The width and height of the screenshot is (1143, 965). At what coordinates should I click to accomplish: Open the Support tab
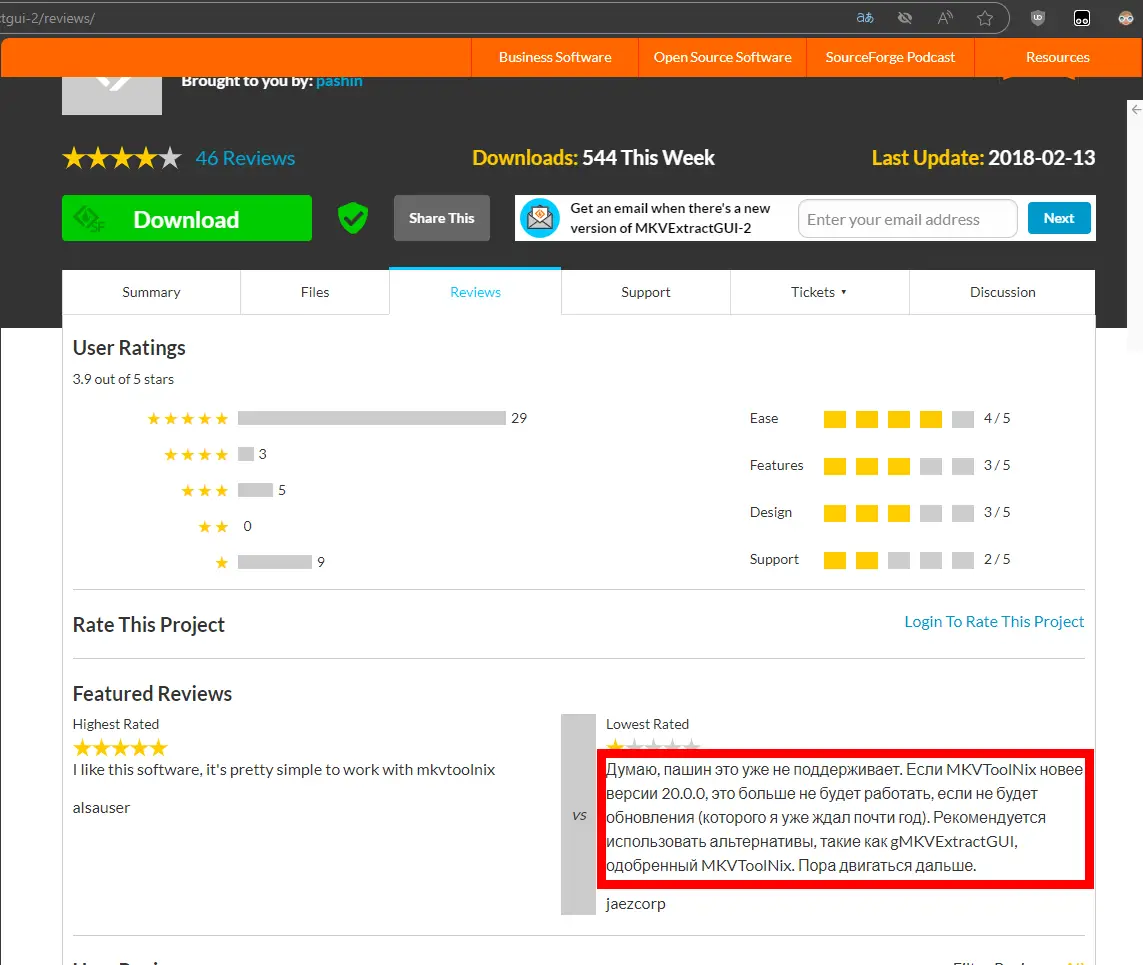pyautogui.click(x=646, y=292)
